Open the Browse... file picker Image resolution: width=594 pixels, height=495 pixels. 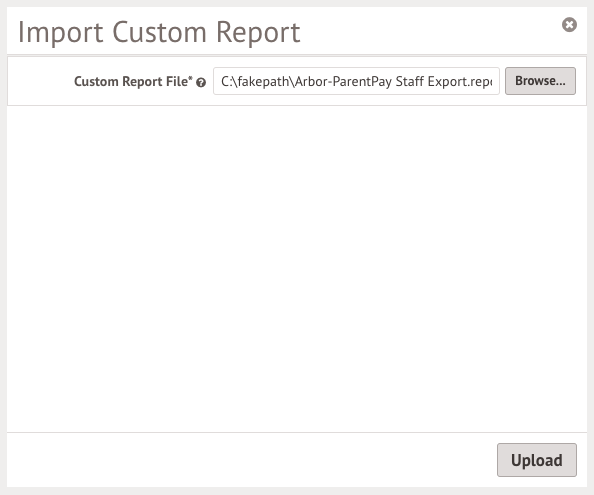(540, 81)
